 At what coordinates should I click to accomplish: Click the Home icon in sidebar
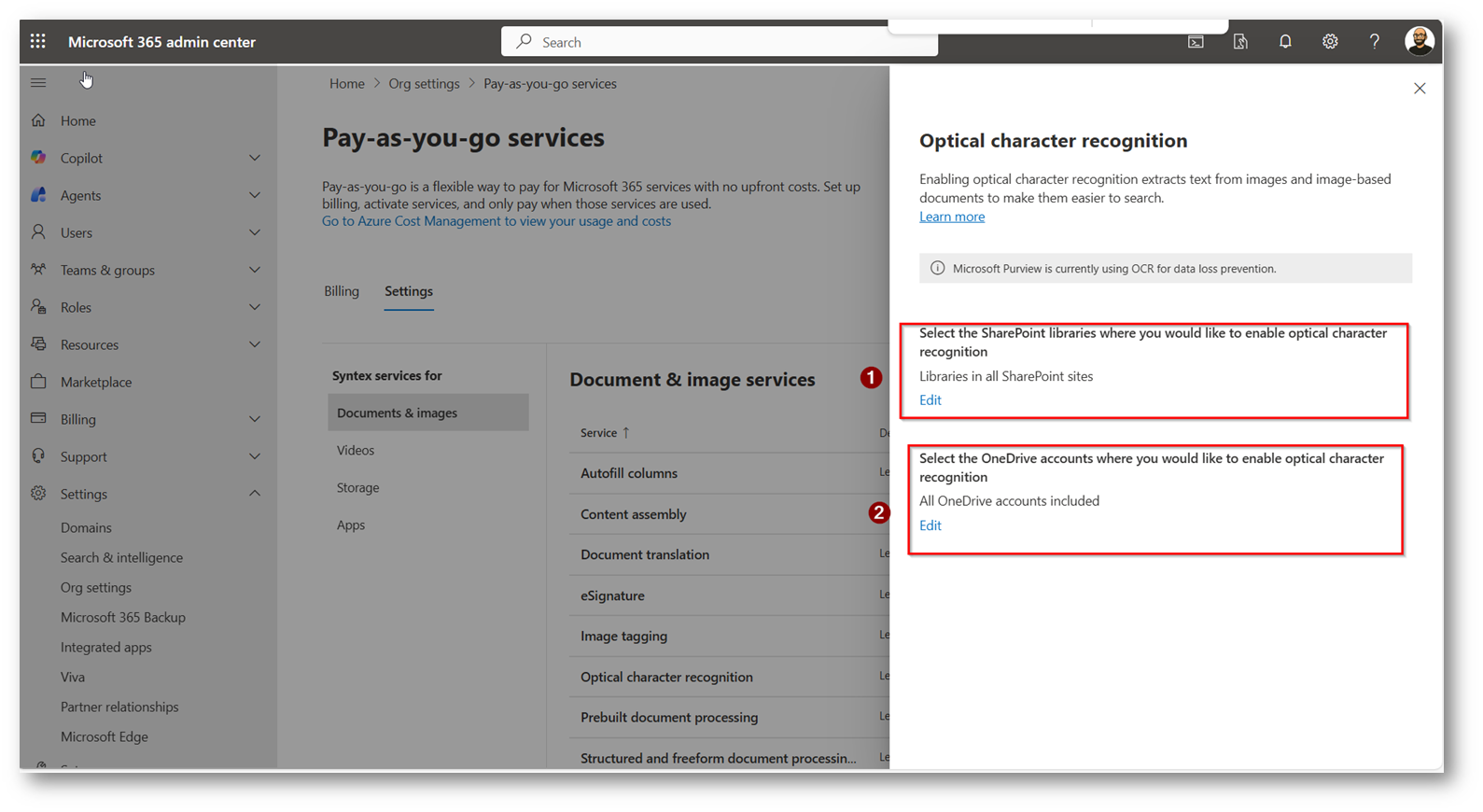pyautogui.click(x=38, y=120)
